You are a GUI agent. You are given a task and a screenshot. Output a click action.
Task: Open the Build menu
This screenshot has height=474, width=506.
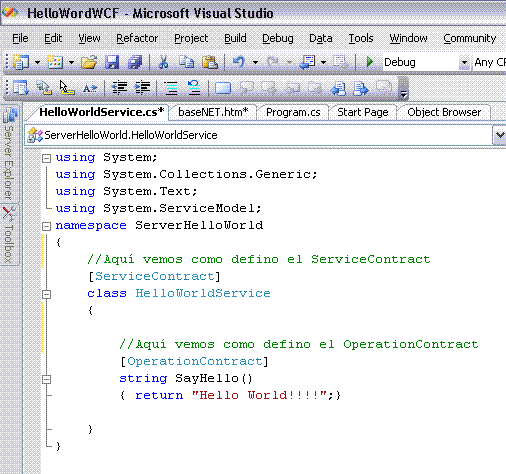pos(235,38)
